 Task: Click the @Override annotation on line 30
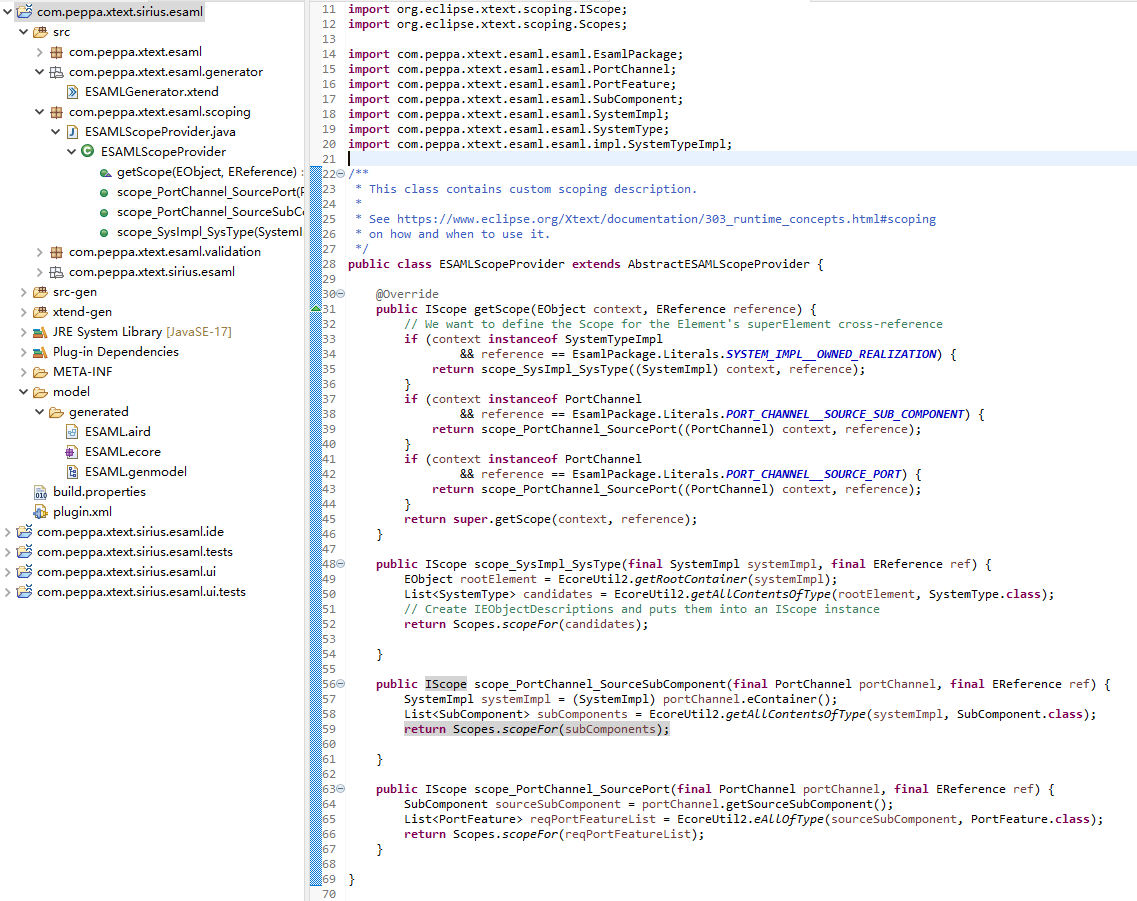click(x=407, y=294)
